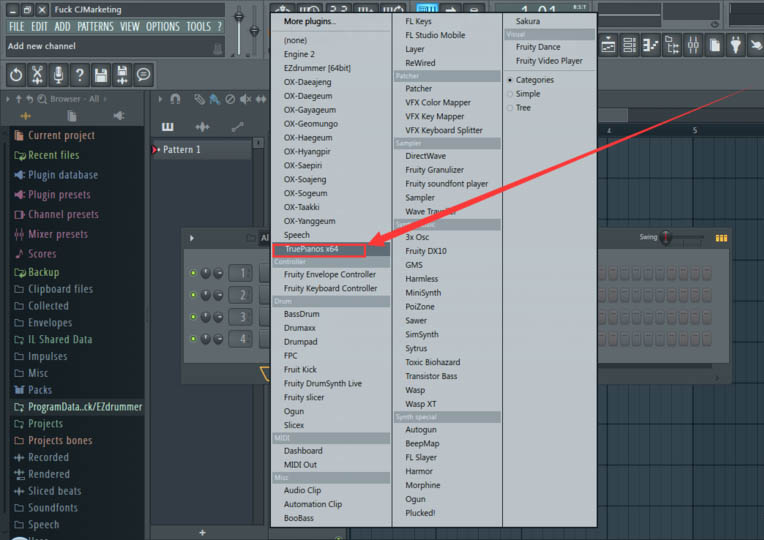
Task: Open the FILE menu
Action: 17,26
